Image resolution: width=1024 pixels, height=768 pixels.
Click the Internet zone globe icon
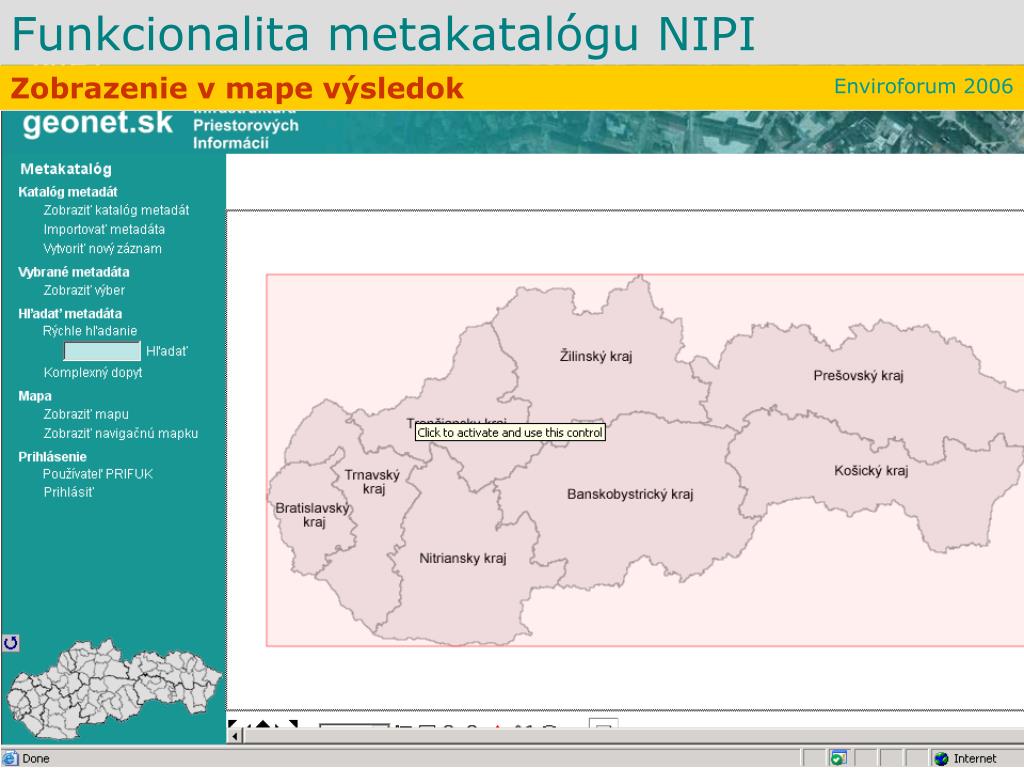[x=940, y=758]
